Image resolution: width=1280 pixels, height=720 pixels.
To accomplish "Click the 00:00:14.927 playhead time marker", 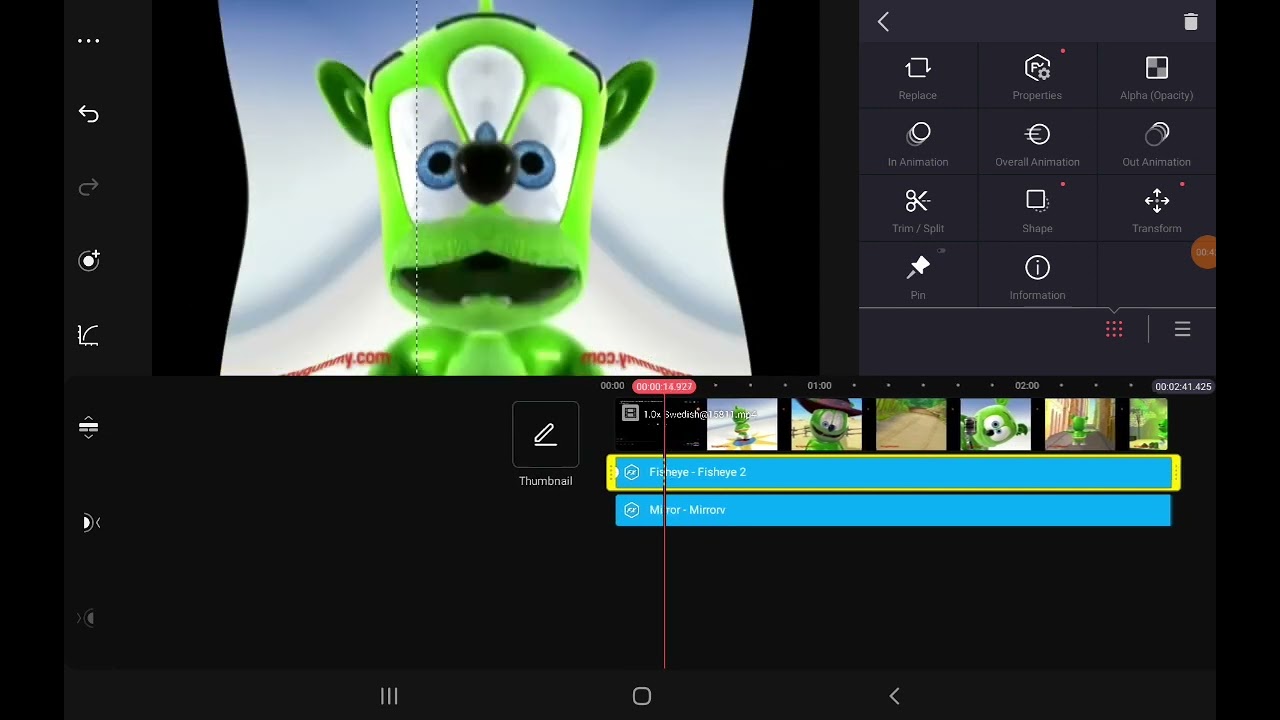I will (x=664, y=386).
